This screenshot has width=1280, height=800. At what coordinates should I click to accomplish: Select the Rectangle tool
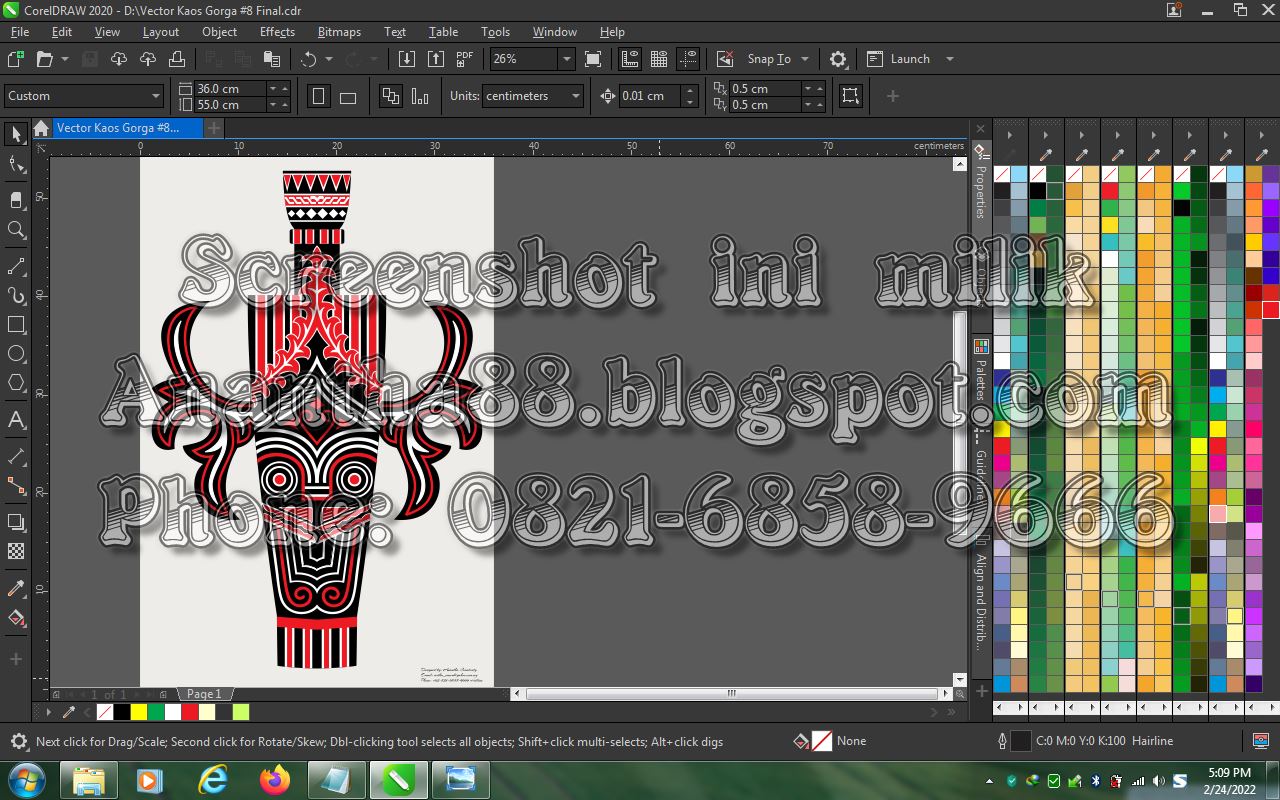[16, 325]
